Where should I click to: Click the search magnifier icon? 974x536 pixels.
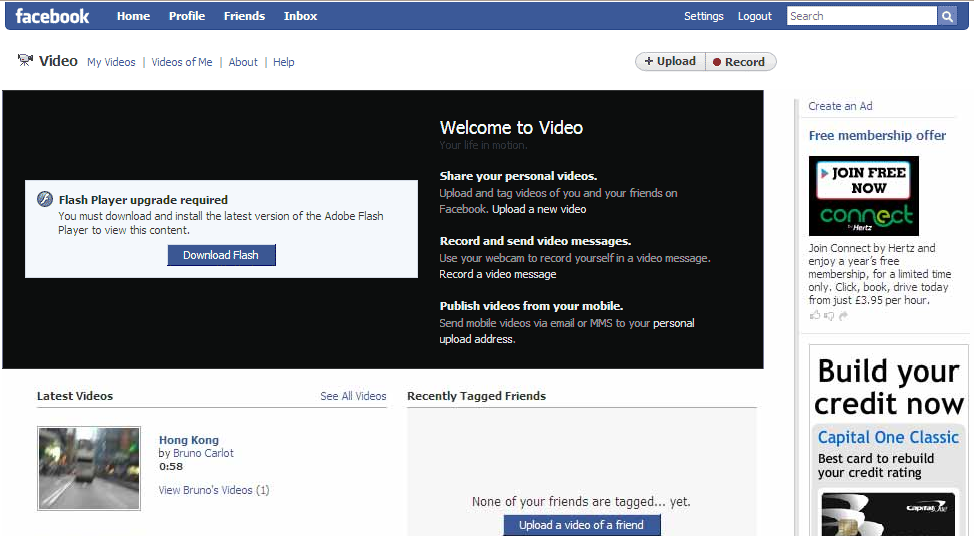pyautogui.click(x=947, y=16)
